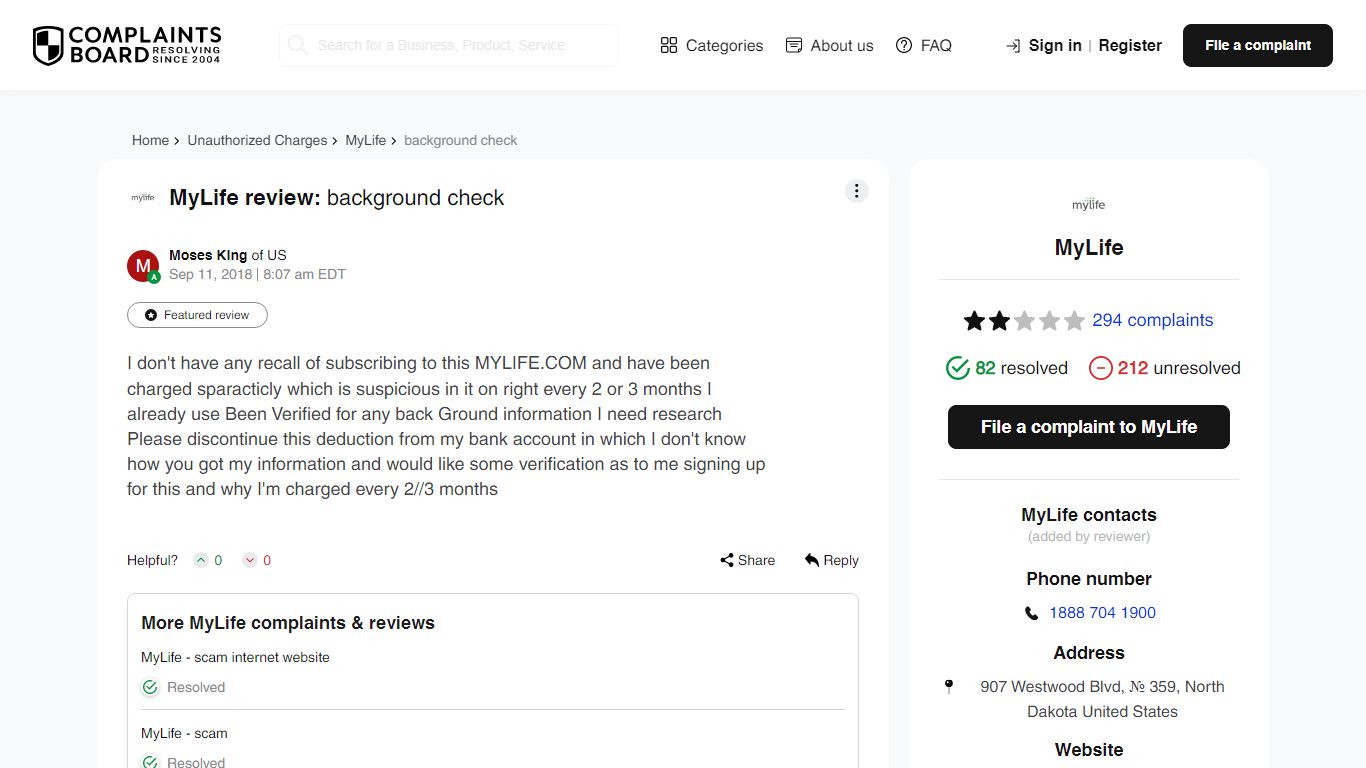The image size is (1366, 768).
Task: Click Sign in link
Action: (x=1055, y=45)
